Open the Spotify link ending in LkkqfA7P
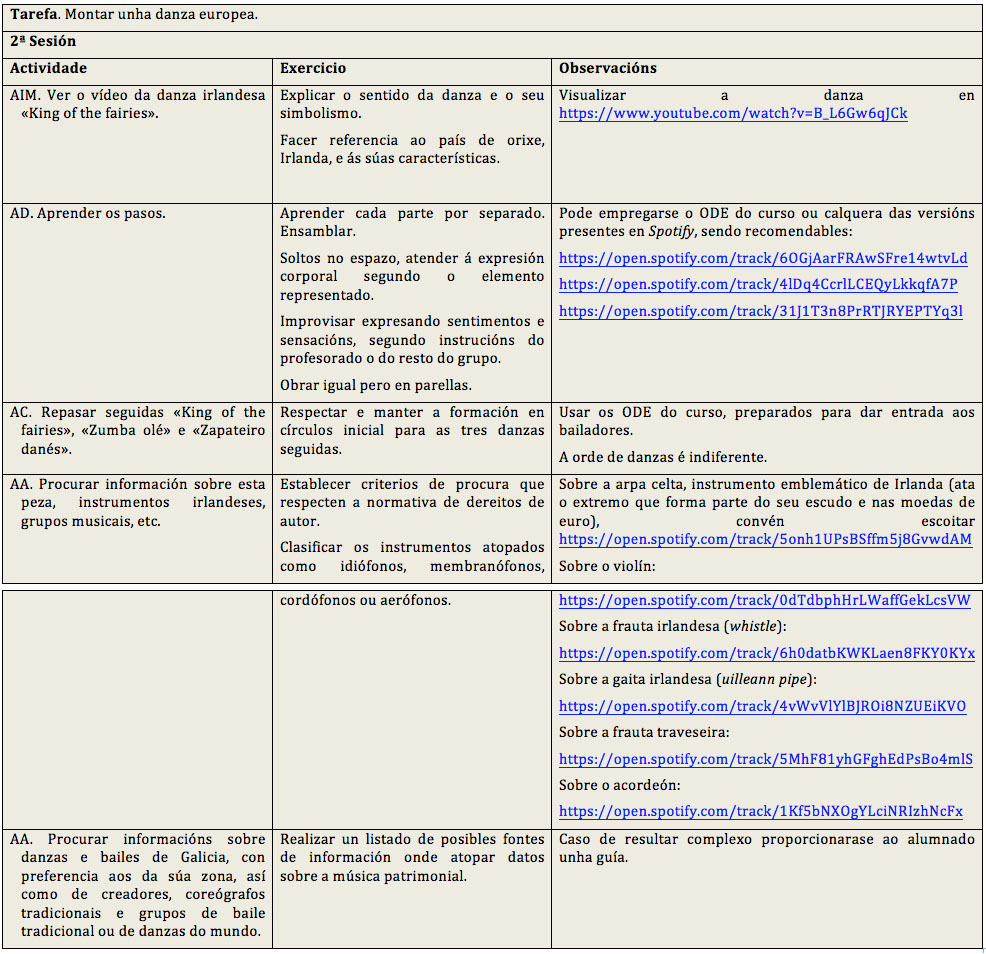The image size is (986, 954). [x=758, y=285]
